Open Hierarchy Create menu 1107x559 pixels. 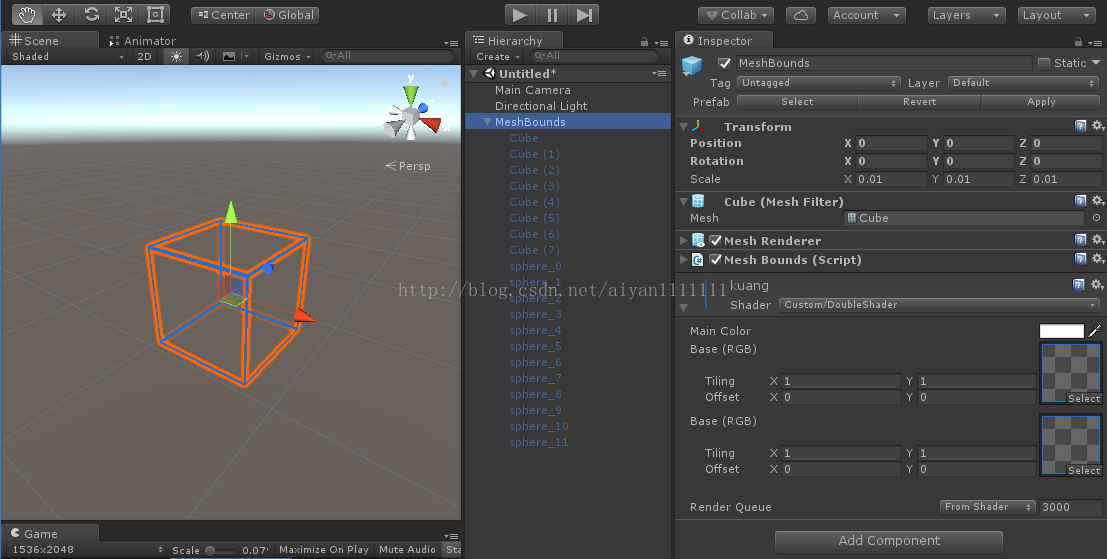tap(498, 56)
